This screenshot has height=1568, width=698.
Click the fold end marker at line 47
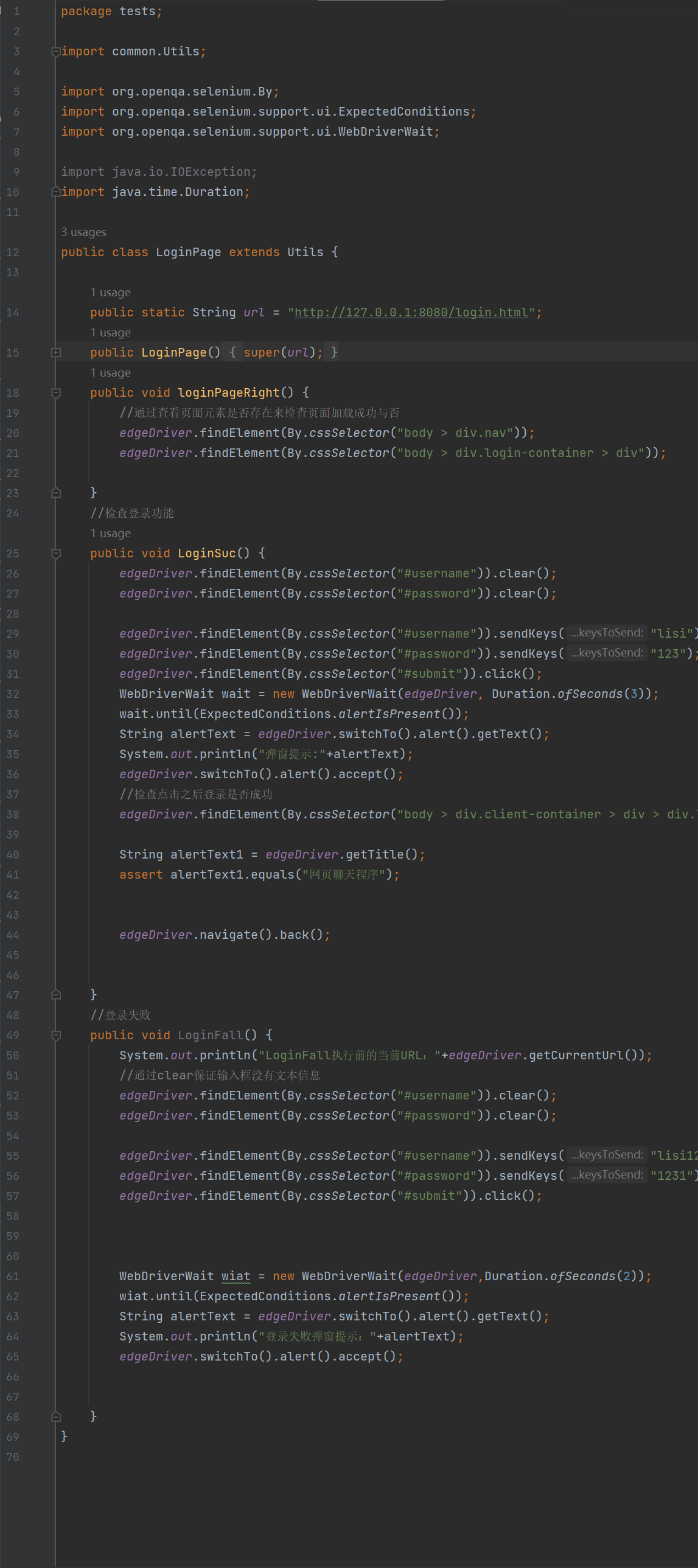point(56,995)
